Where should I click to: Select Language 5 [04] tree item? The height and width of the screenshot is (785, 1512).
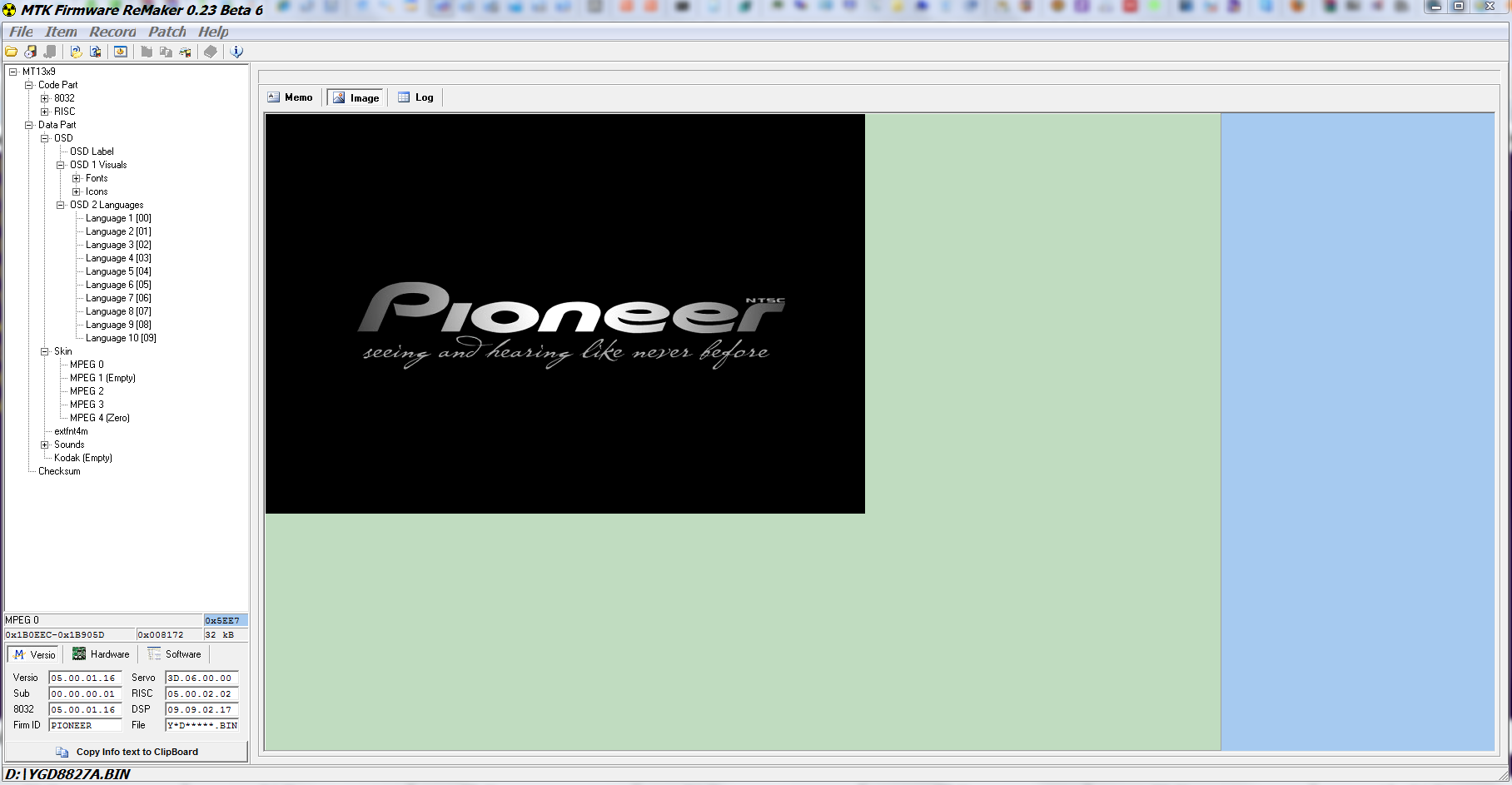pyautogui.click(x=118, y=271)
